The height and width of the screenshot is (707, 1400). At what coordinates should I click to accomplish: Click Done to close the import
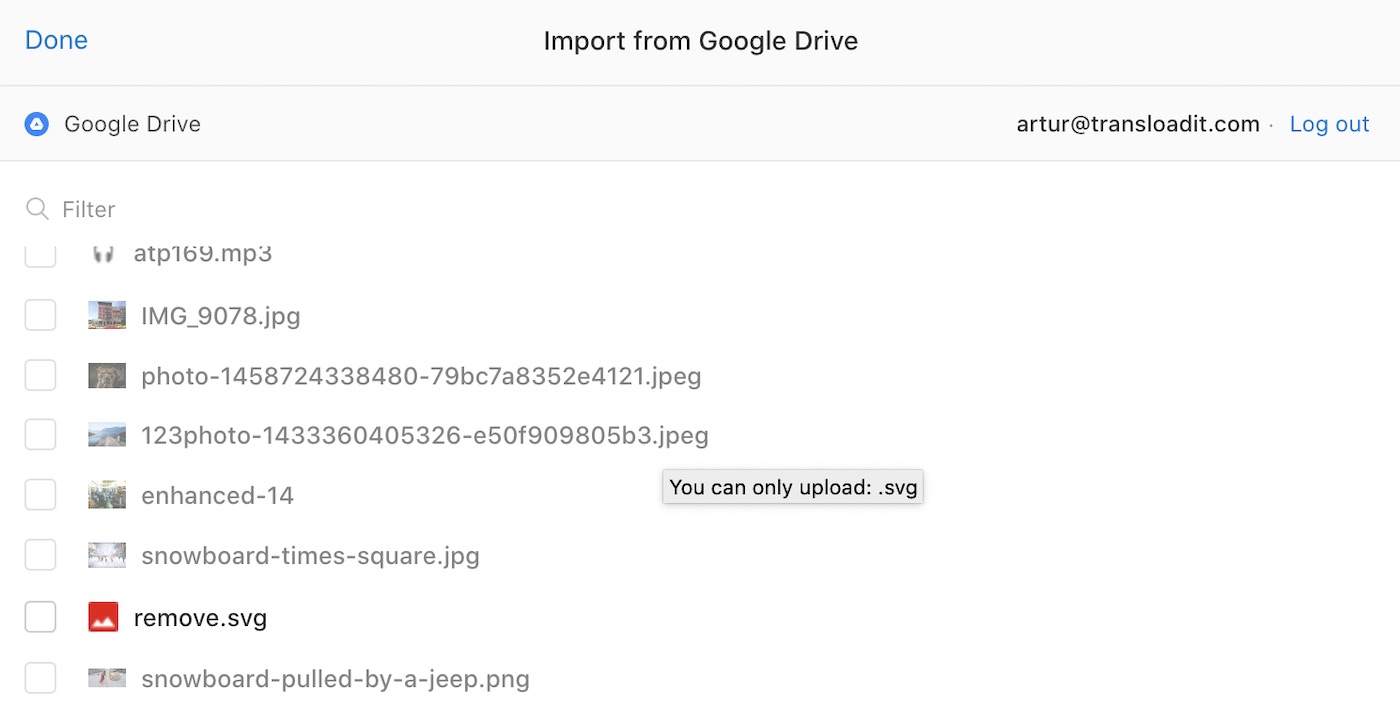[x=56, y=40]
